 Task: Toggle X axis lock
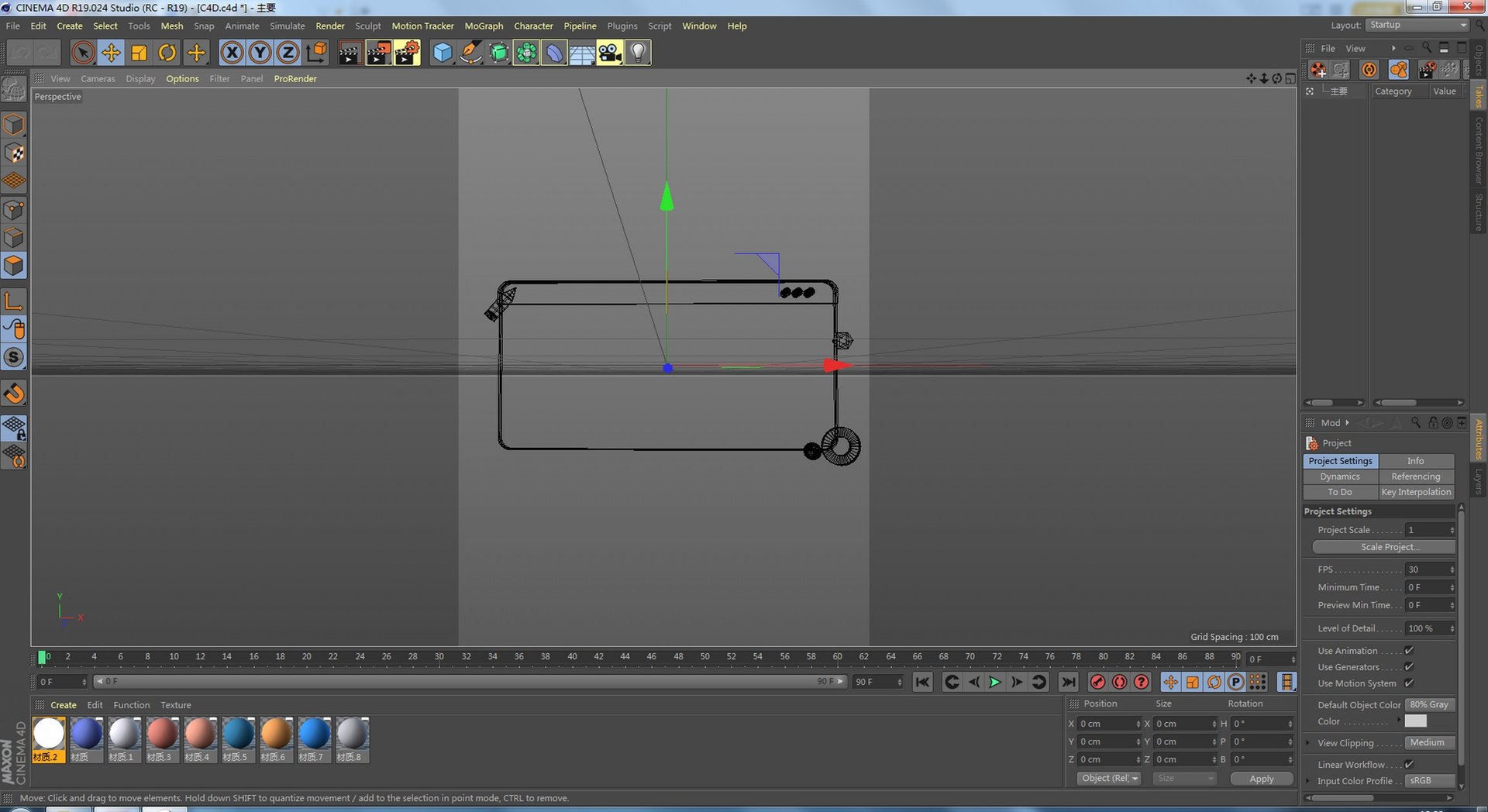tap(232, 53)
